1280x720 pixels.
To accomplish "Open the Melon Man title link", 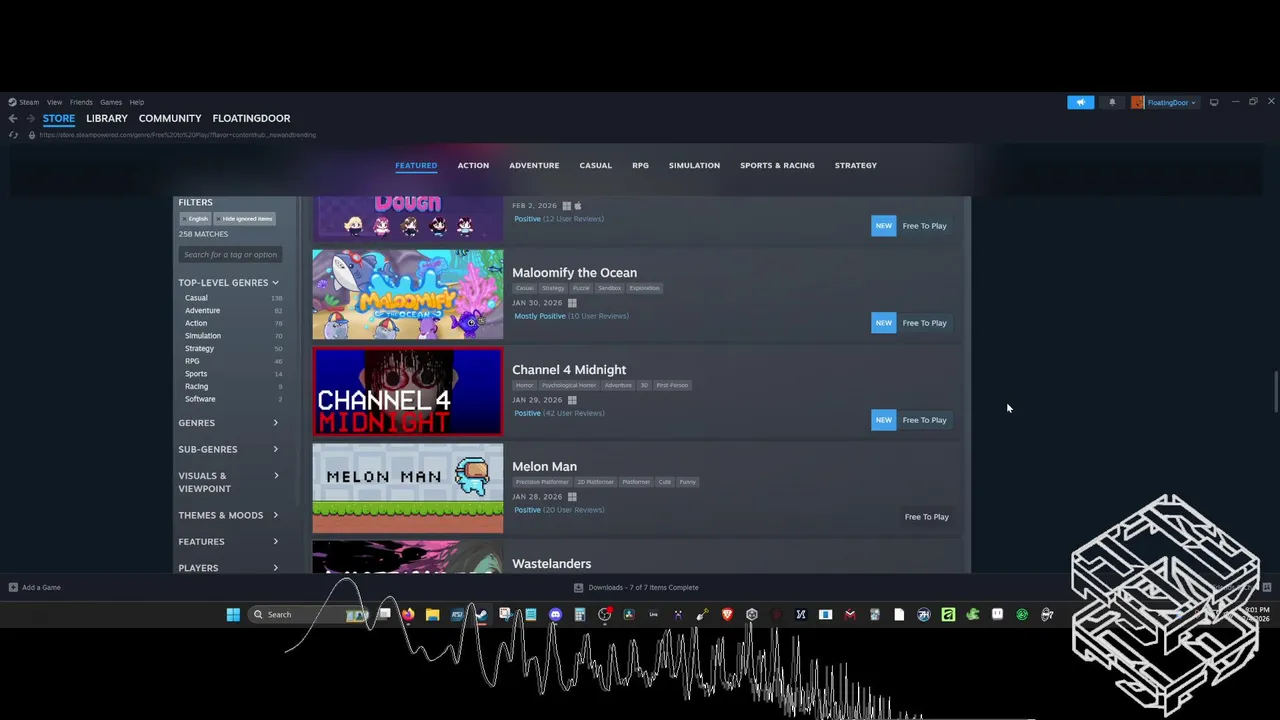I will [544, 466].
